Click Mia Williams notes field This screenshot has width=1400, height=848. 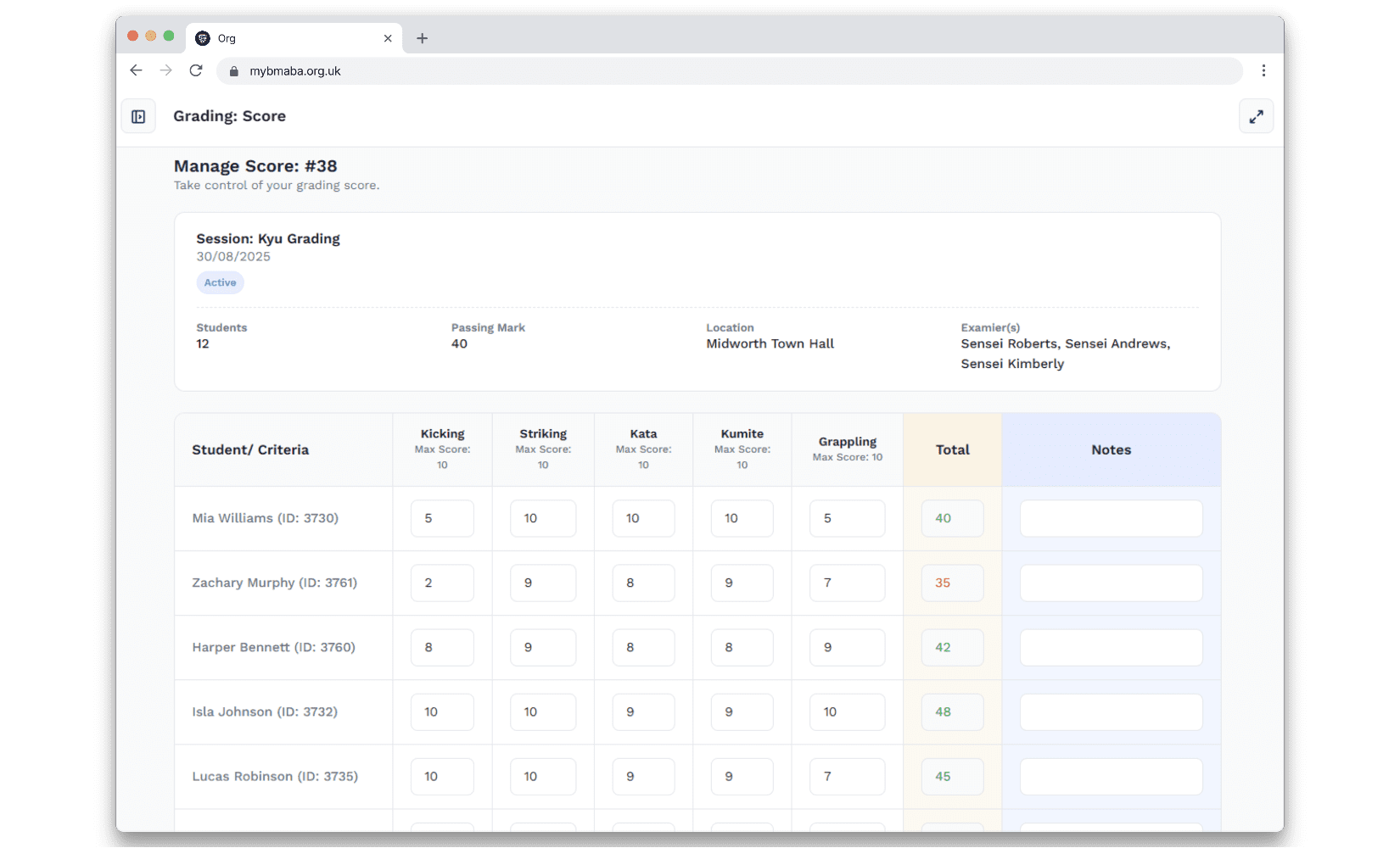tap(1111, 518)
